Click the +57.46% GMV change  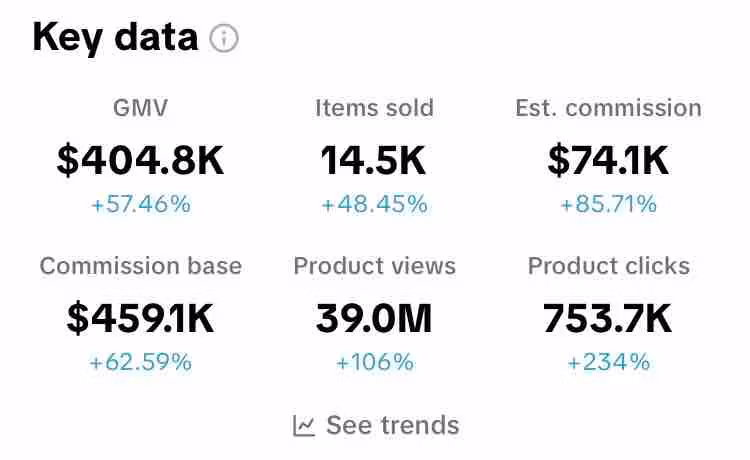tap(140, 205)
